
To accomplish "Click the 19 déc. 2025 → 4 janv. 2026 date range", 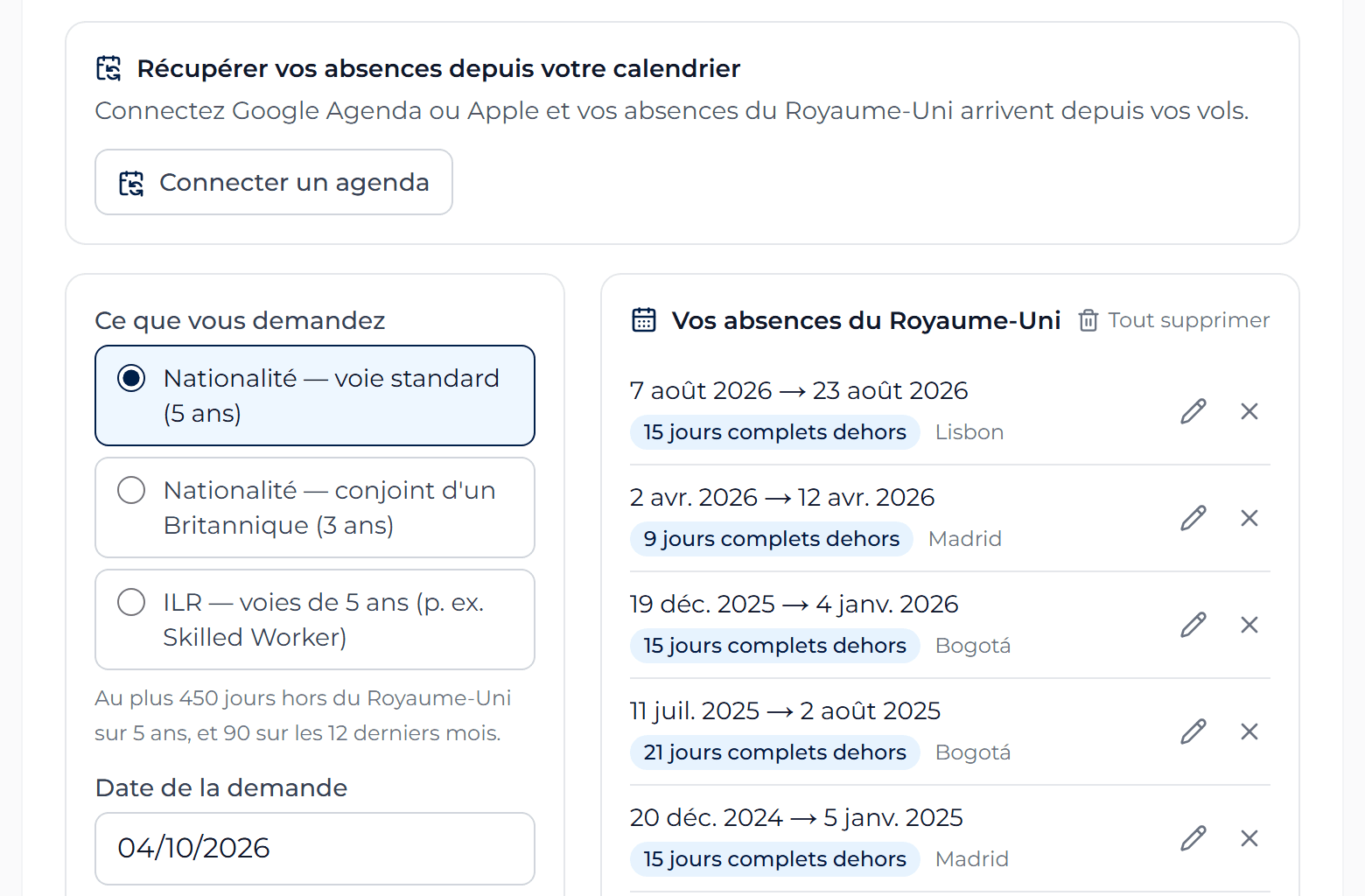I will [794, 604].
